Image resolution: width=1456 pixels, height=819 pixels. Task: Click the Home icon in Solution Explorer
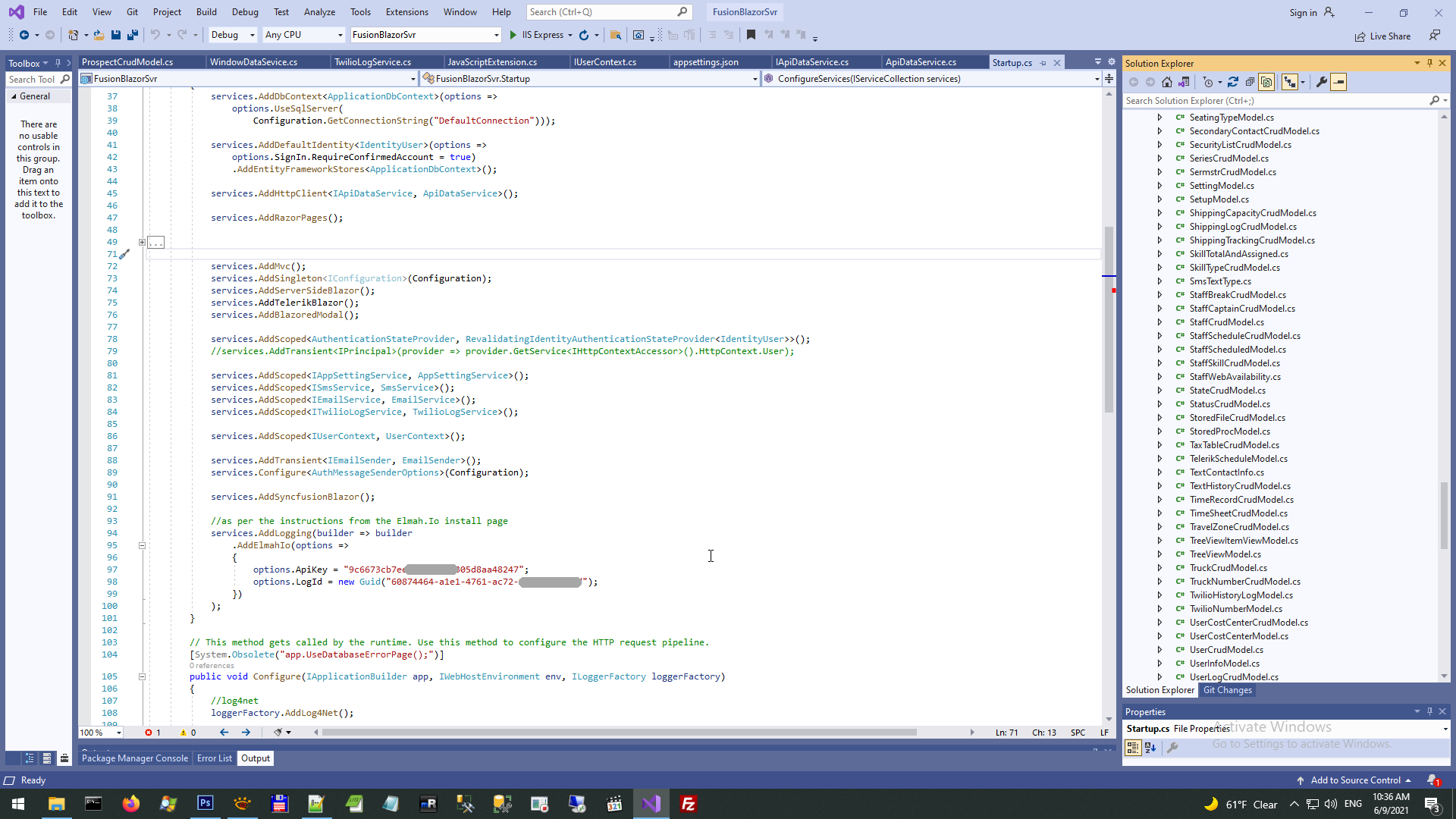click(x=1167, y=82)
